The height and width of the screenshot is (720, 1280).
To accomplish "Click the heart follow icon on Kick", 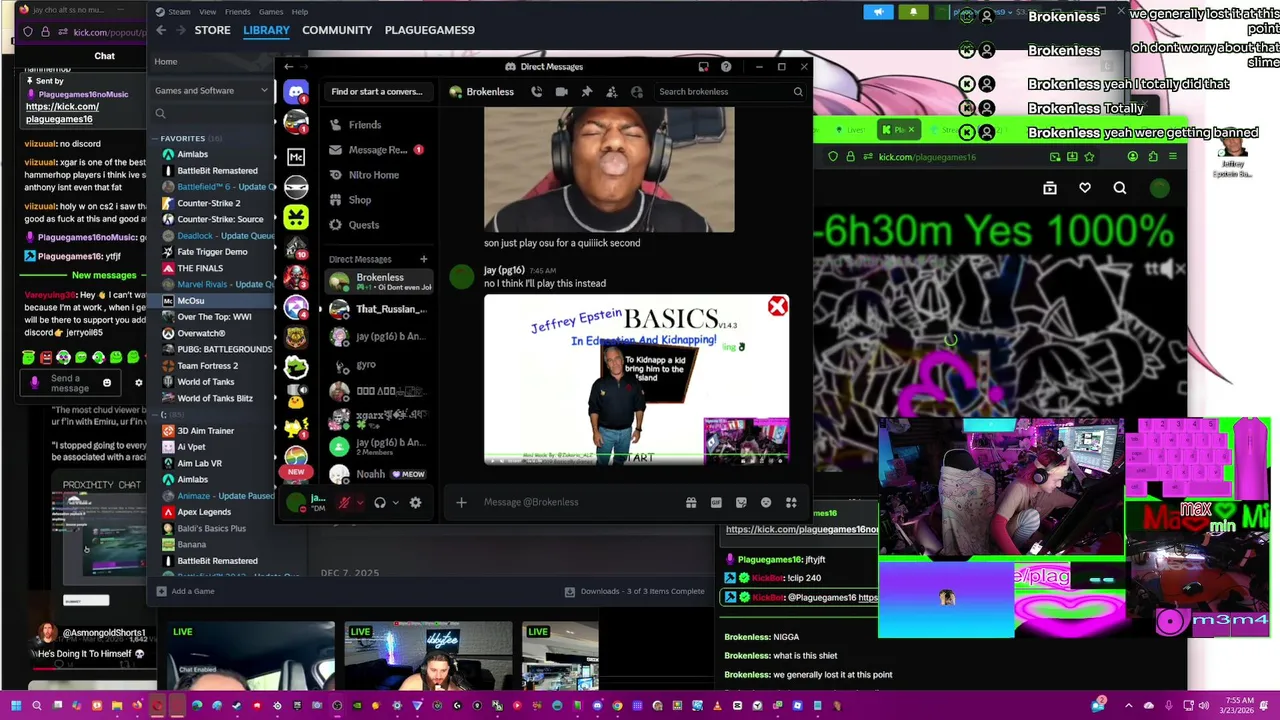I will (1085, 188).
